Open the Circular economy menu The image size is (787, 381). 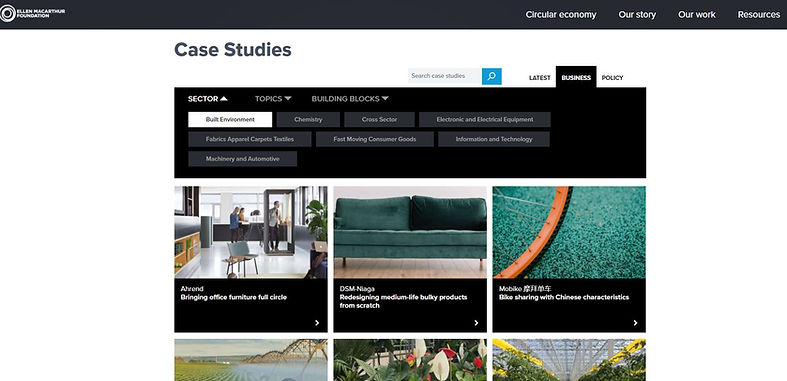[x=561, y=15]
